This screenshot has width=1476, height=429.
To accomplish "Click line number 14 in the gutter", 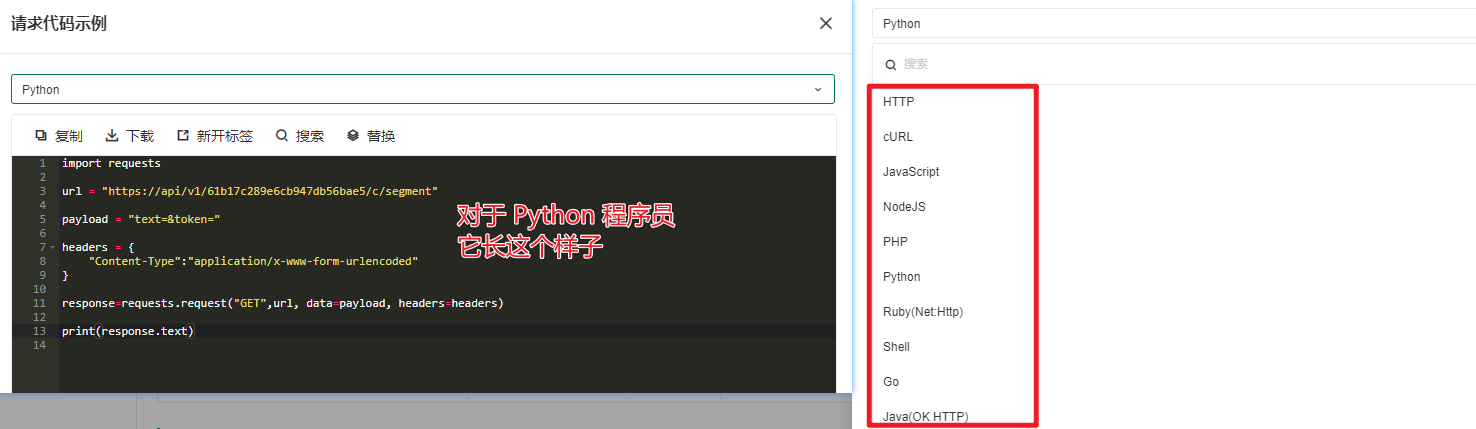I will pyautogui.click(x=39, y=345).
